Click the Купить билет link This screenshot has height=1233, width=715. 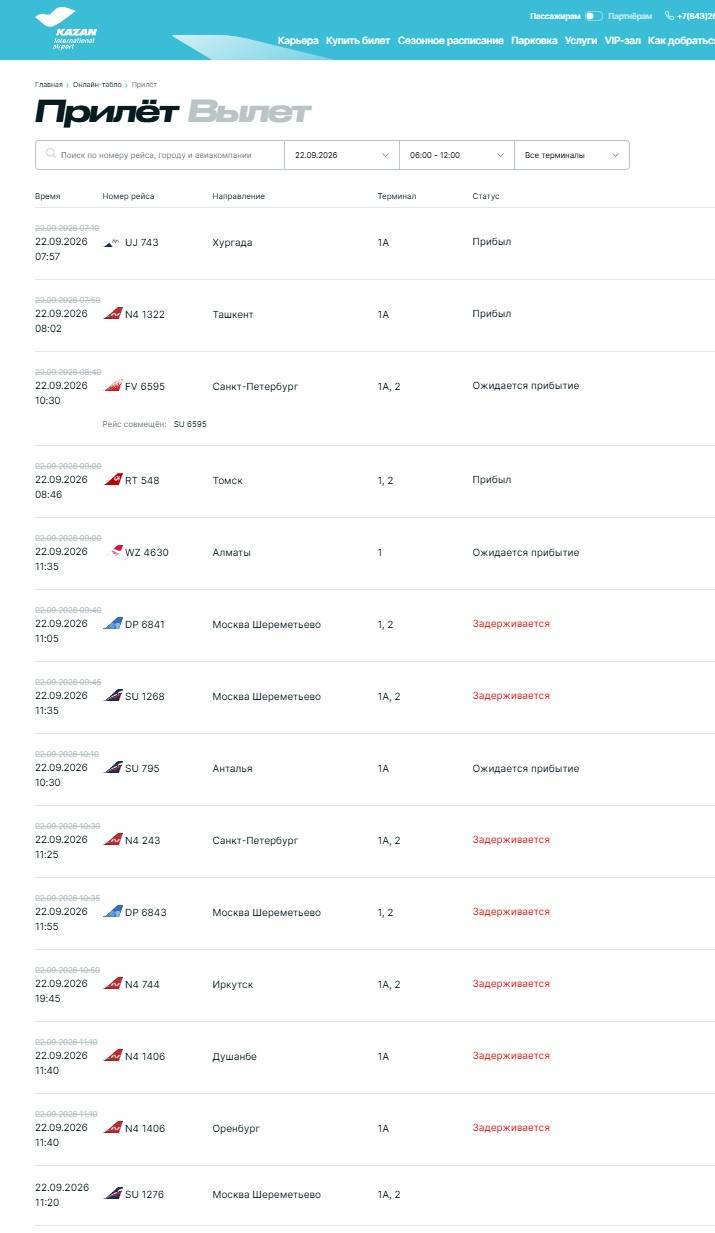(x=358, y=41)
